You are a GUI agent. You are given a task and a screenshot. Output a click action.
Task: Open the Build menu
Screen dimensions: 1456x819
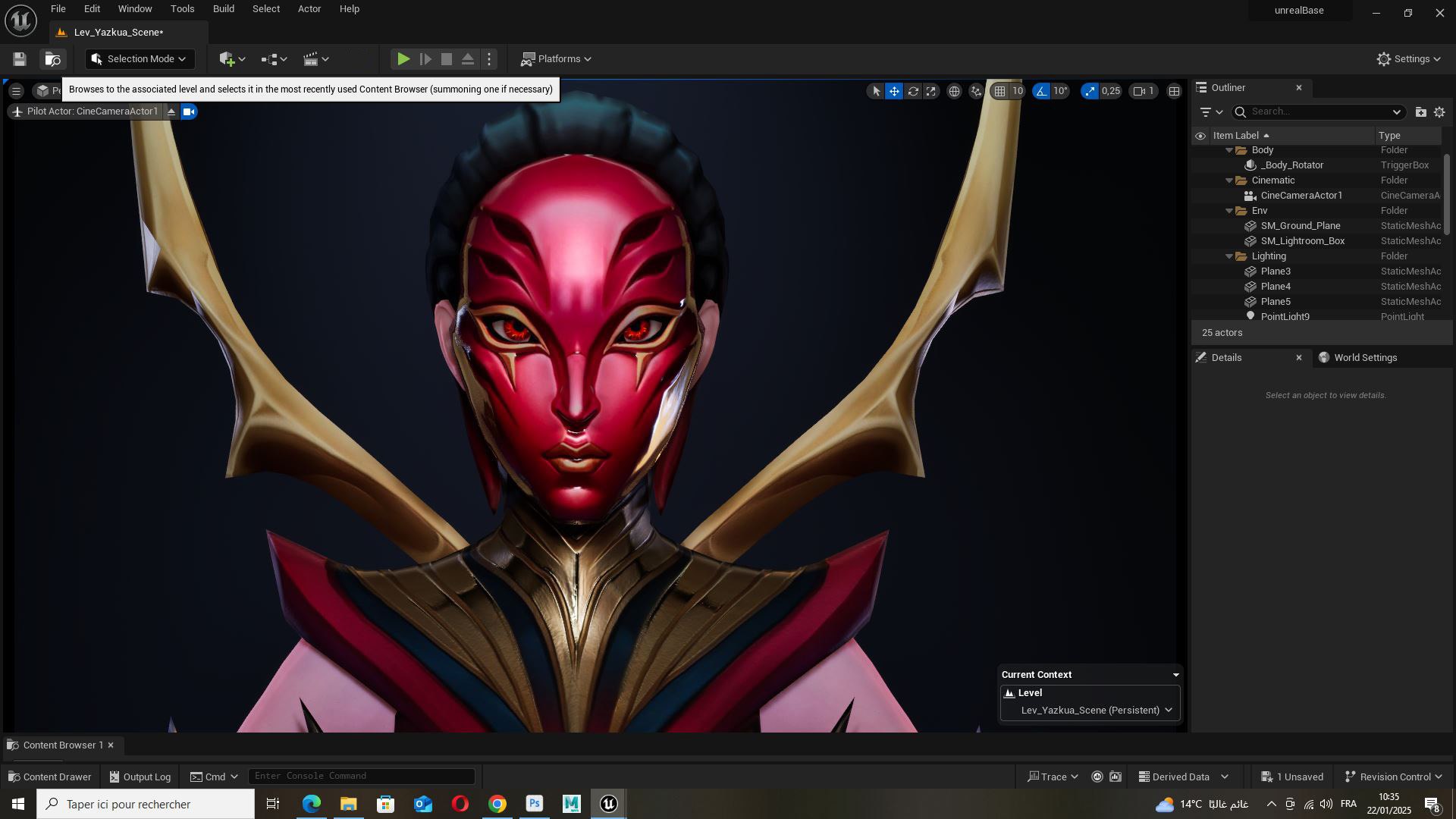click(x=224, y=9)
